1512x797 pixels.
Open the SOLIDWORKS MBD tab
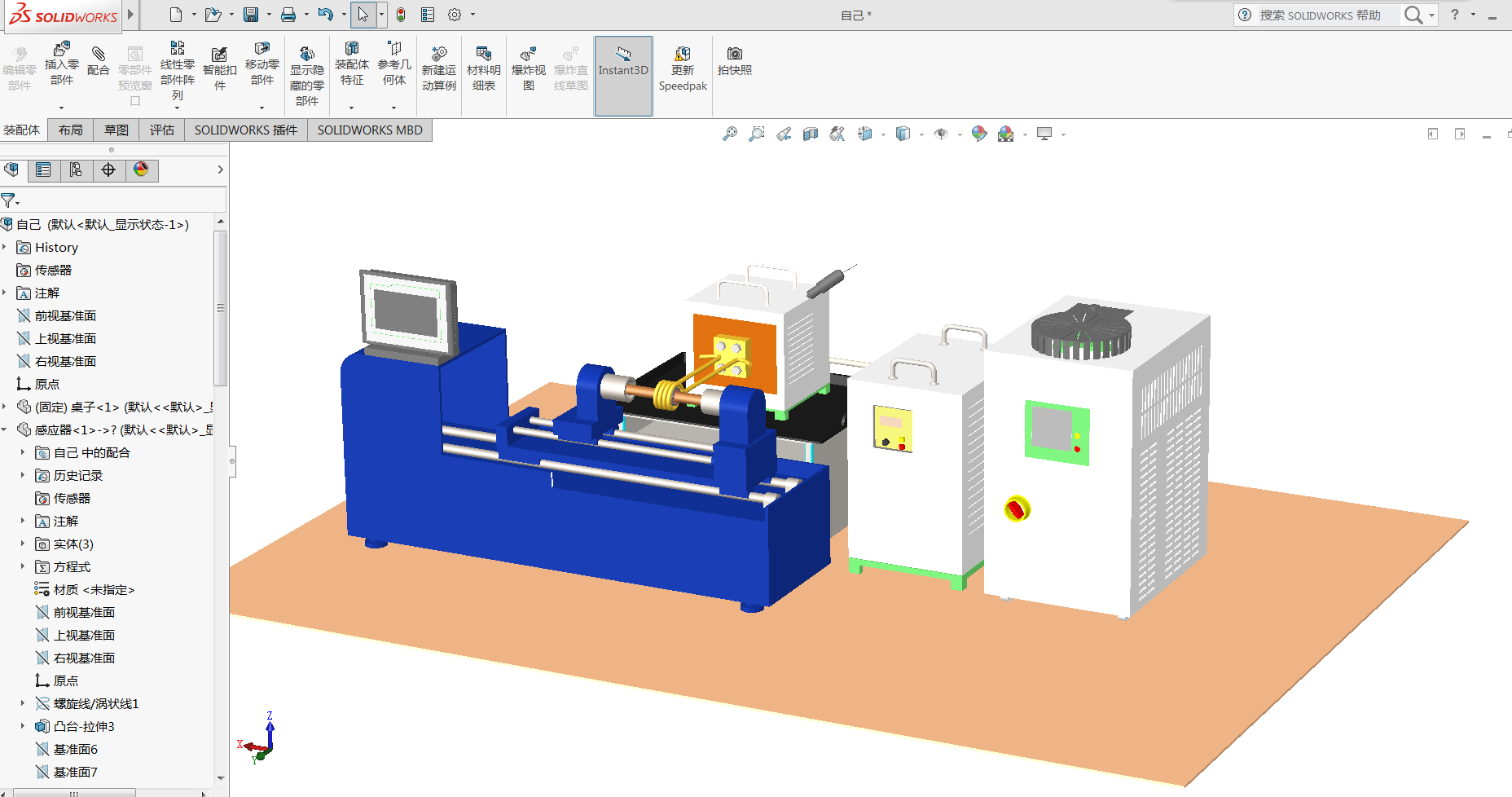tap(370, 130)
